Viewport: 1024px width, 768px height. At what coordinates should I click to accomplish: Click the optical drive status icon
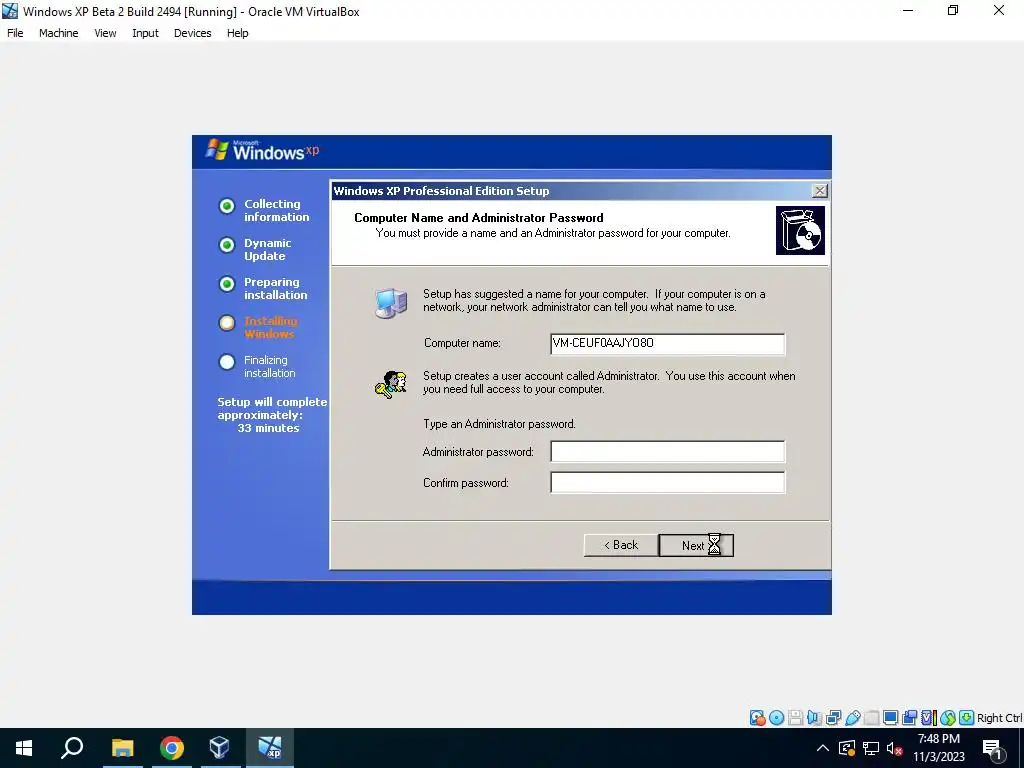[776, 718]
